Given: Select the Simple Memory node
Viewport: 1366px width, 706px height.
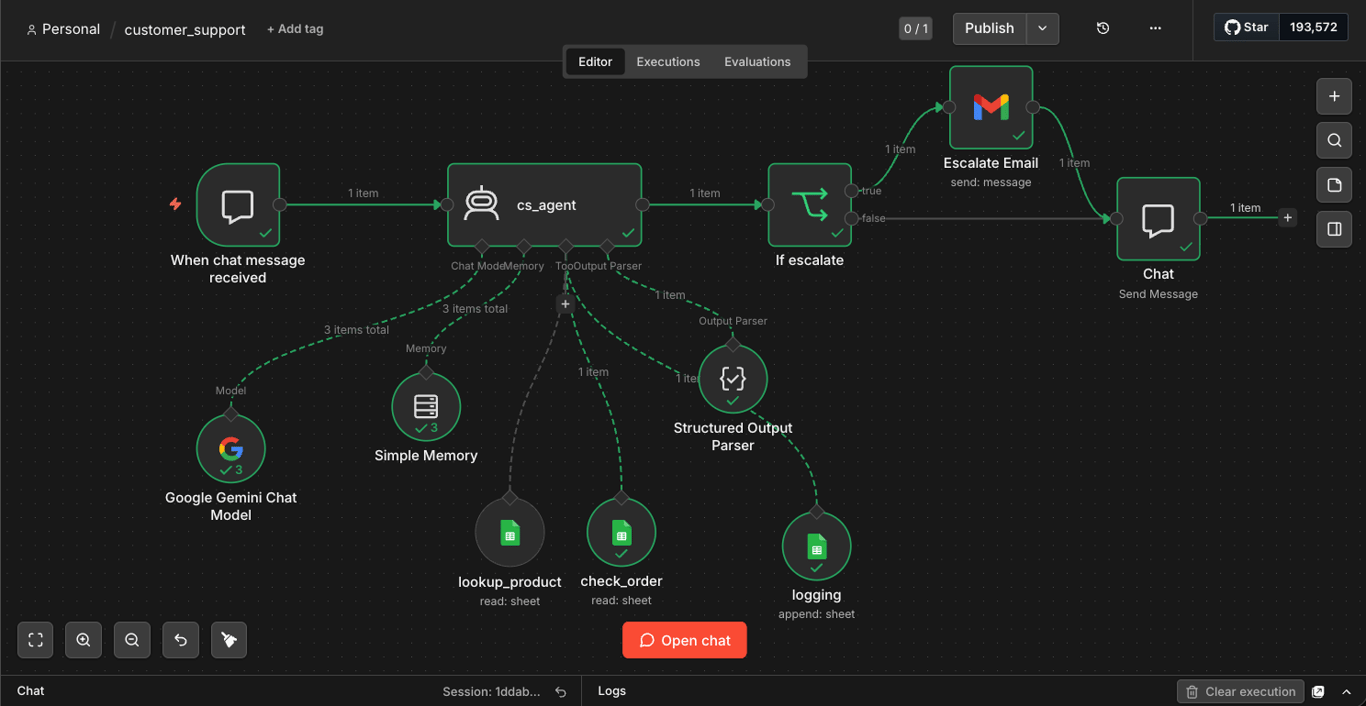Looking at the screenshot, I should pyautogui.click(x=426, y=407).
